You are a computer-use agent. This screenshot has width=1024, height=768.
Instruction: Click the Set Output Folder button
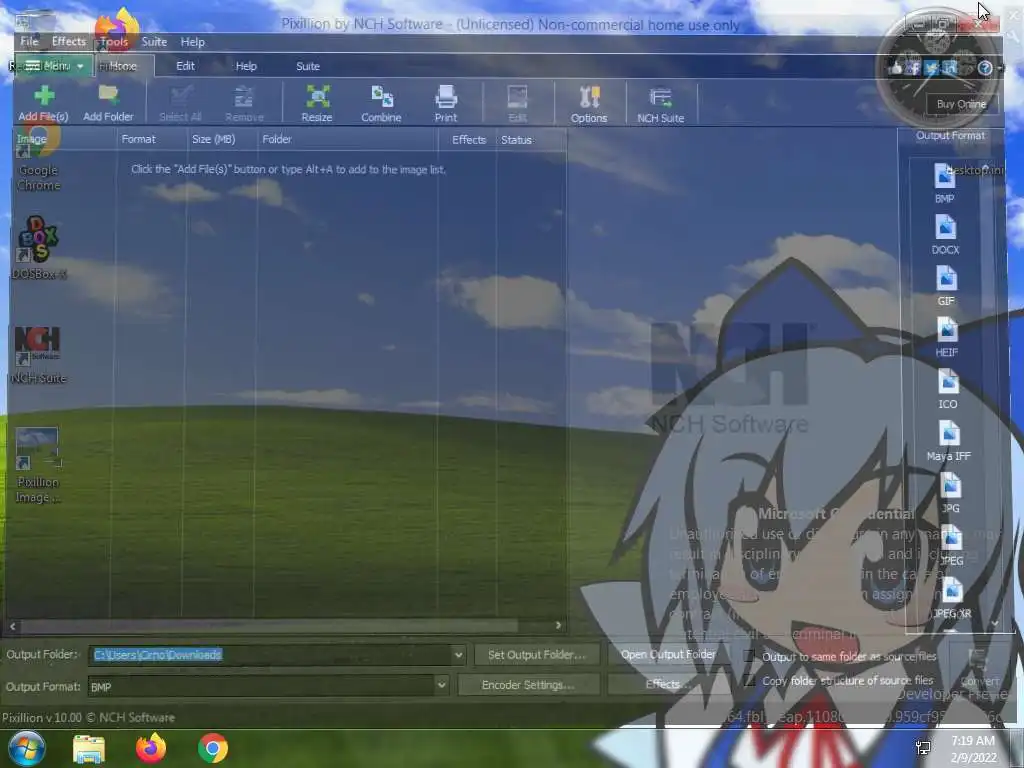coord(536,655)
